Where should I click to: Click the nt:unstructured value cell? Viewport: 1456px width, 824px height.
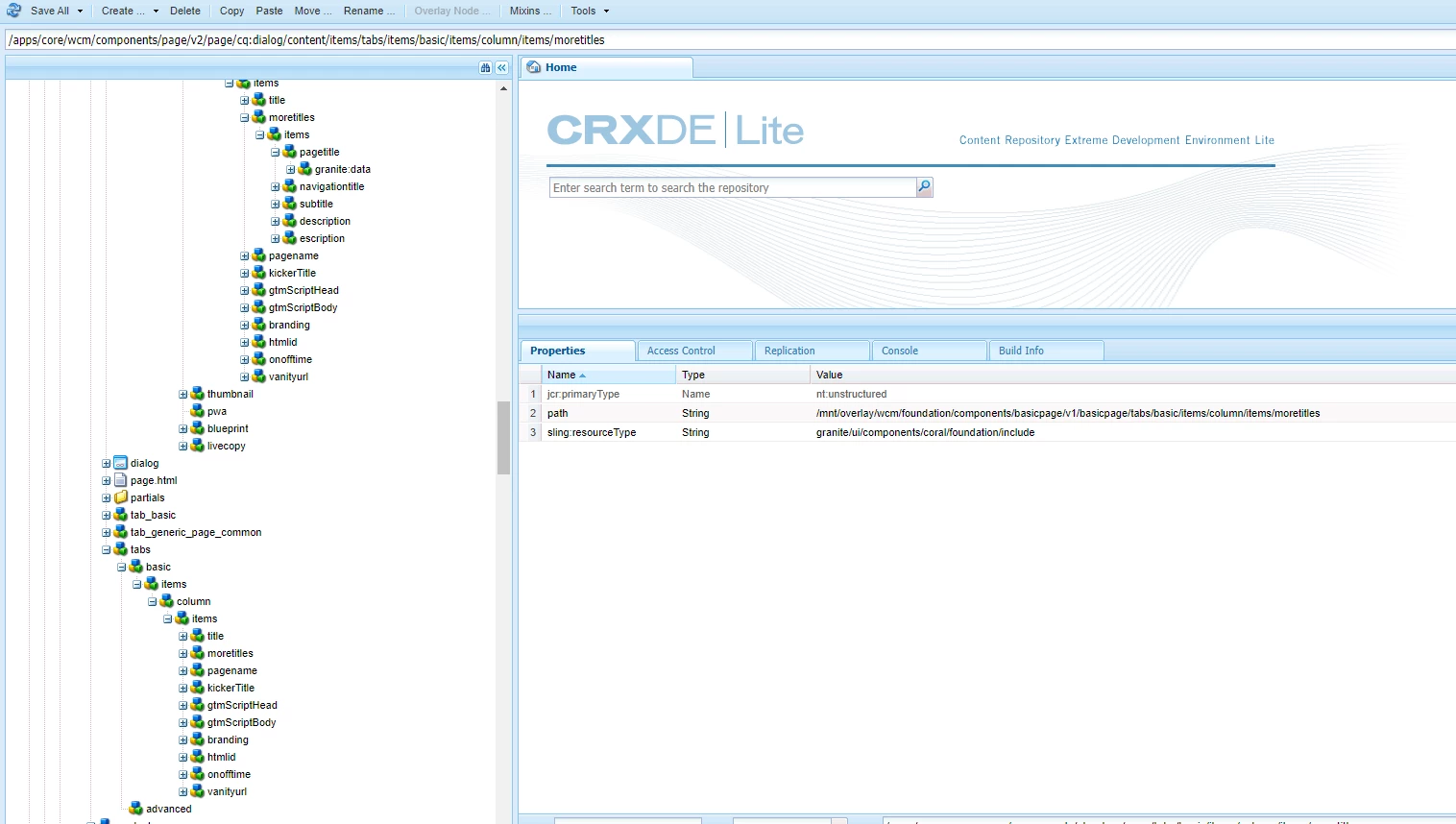click(1133, 394)
